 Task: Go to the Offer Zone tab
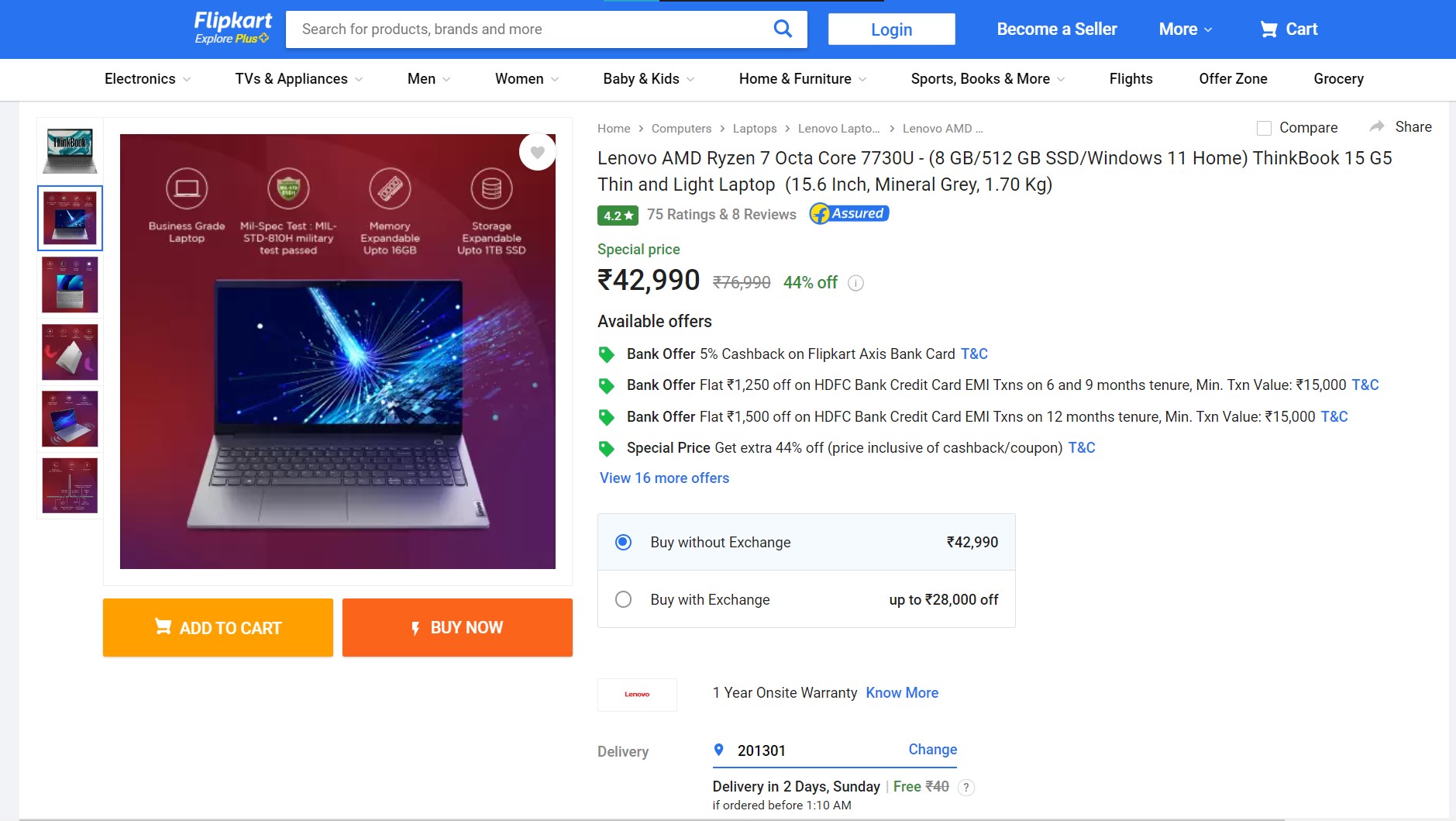point(1233,79)
